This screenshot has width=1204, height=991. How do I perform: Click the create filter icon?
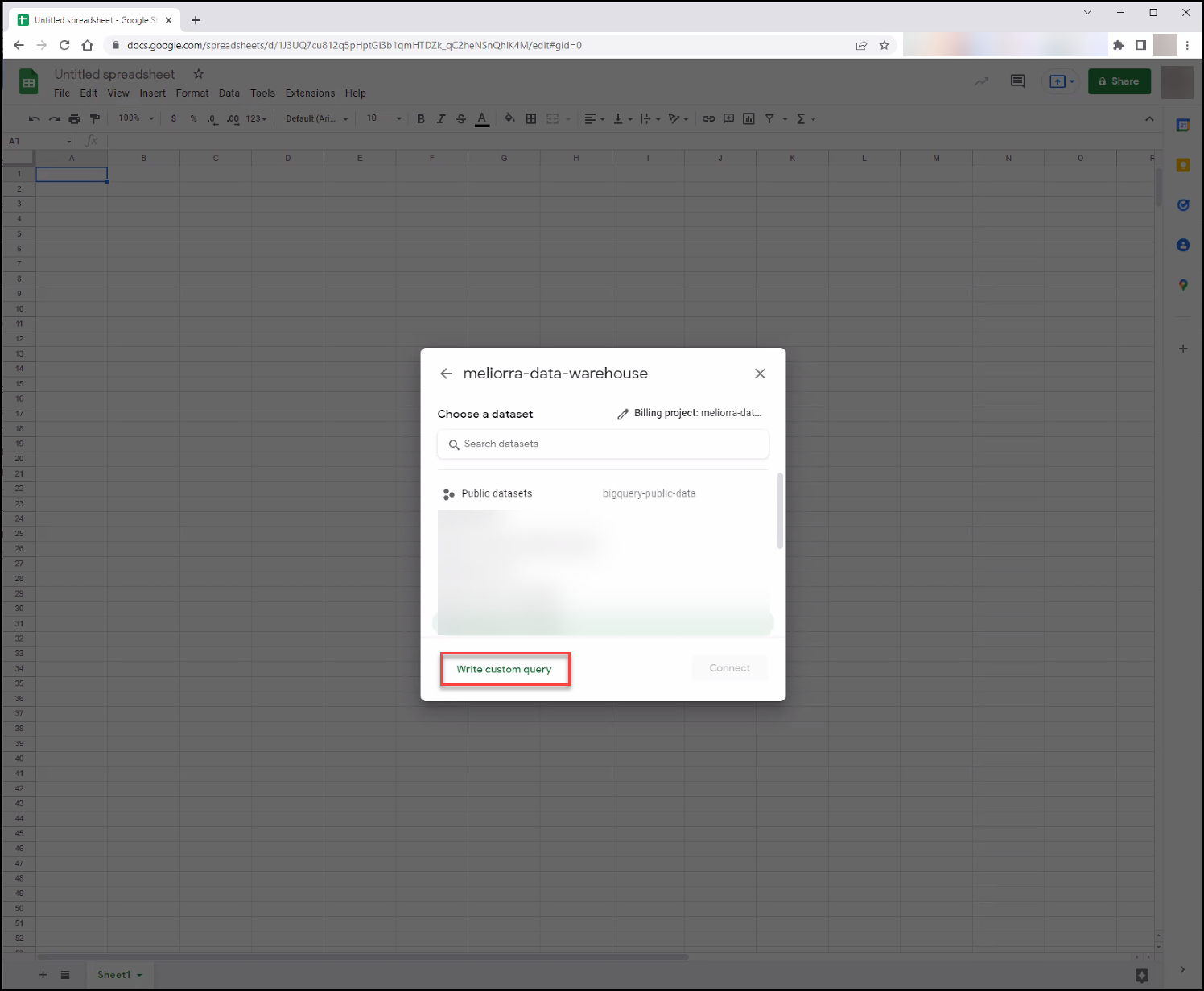pos(769,118)
